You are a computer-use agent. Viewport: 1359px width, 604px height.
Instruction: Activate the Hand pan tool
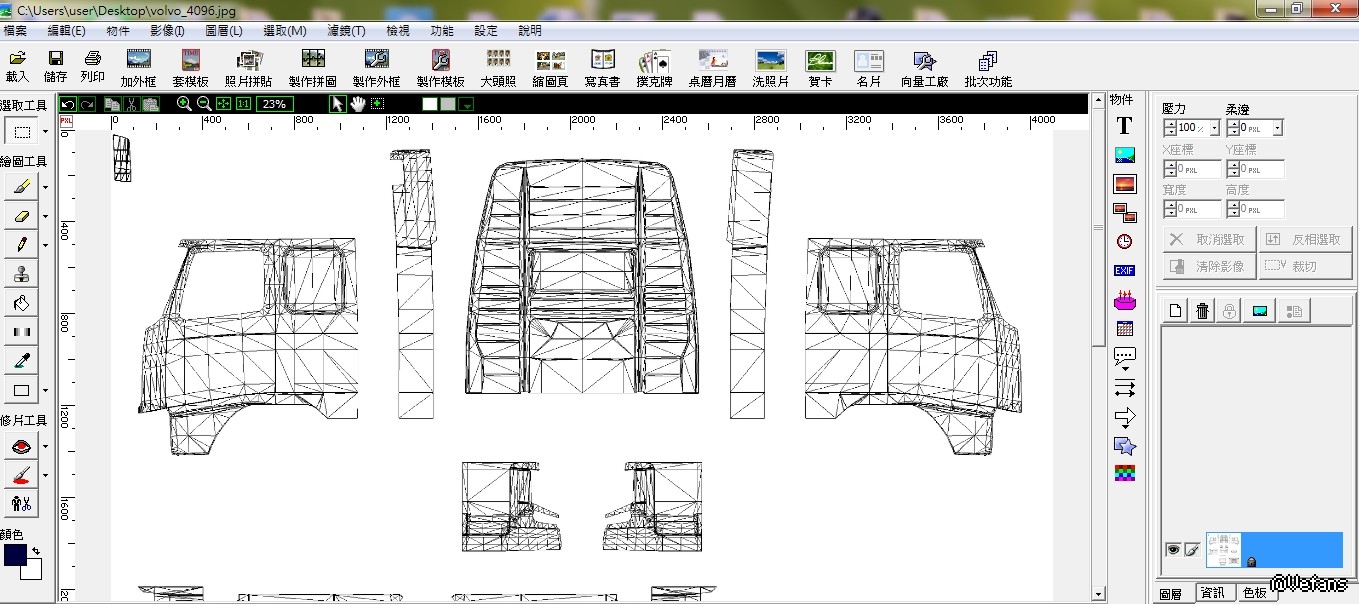(358, 104)
